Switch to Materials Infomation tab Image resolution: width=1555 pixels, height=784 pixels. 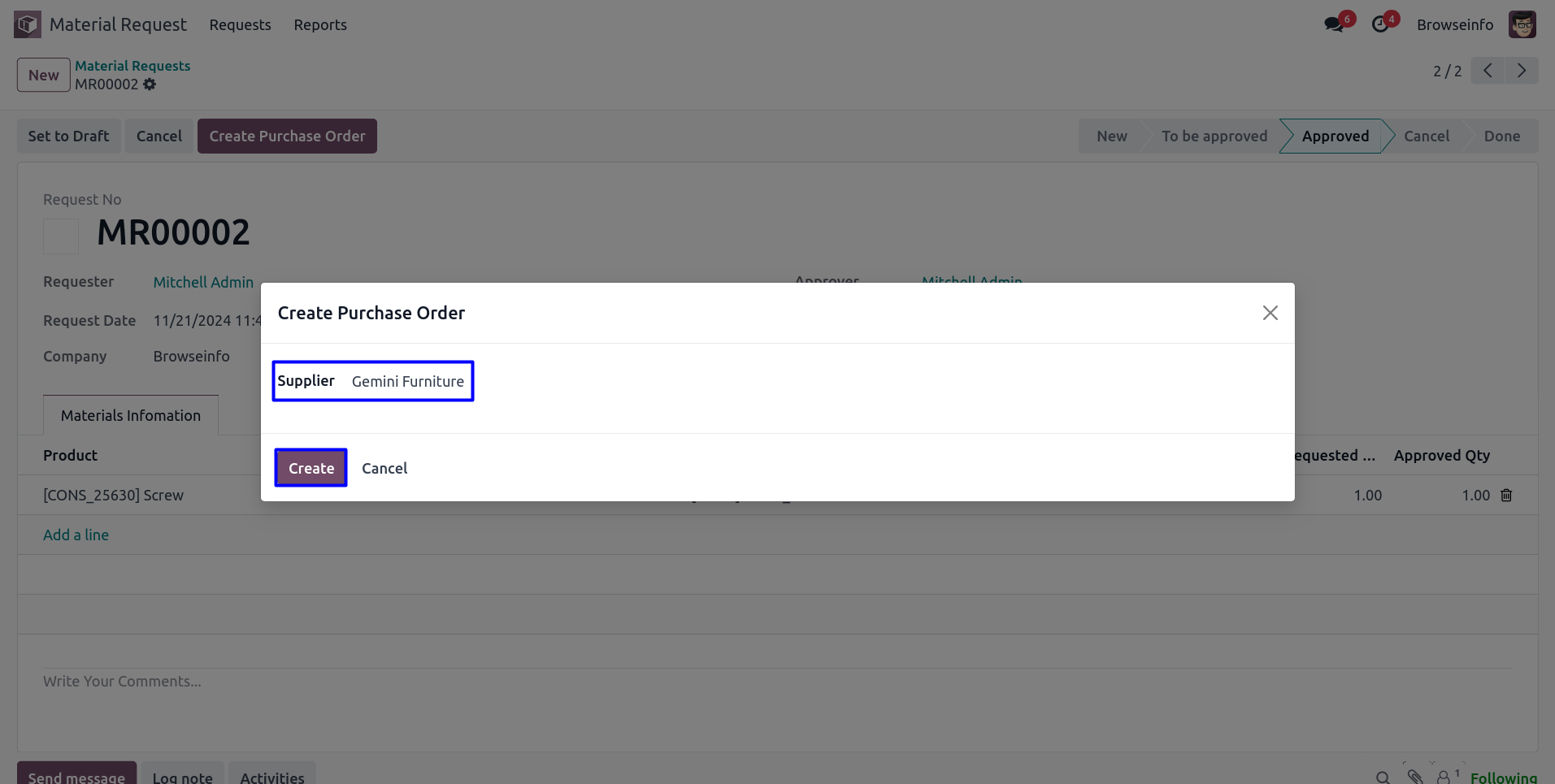pos(131,416)
